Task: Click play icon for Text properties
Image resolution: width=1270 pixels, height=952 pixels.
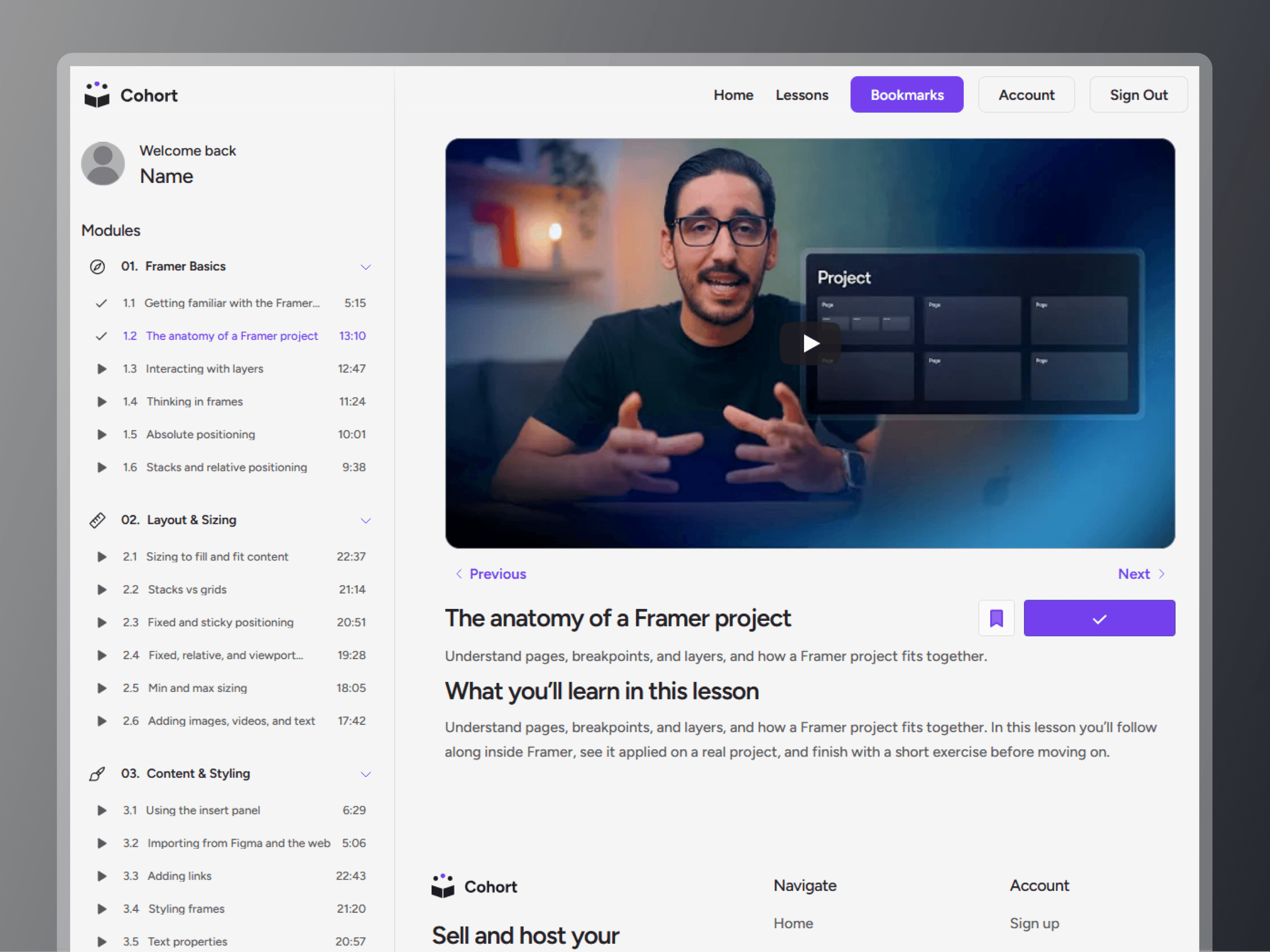Action: 102,942
